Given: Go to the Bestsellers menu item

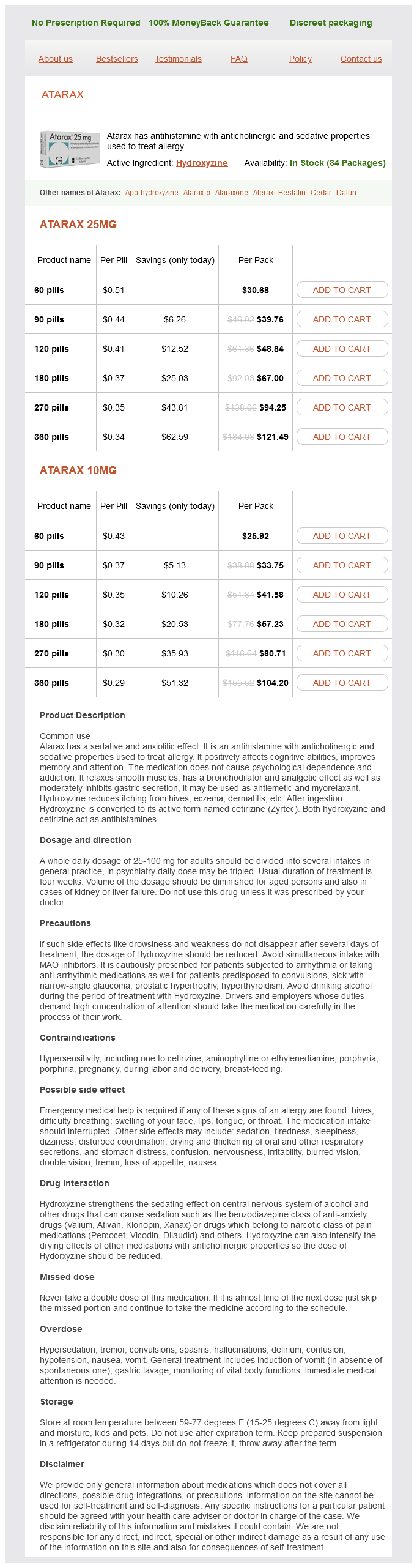Looking at the screenshot, I should (117, 59).
